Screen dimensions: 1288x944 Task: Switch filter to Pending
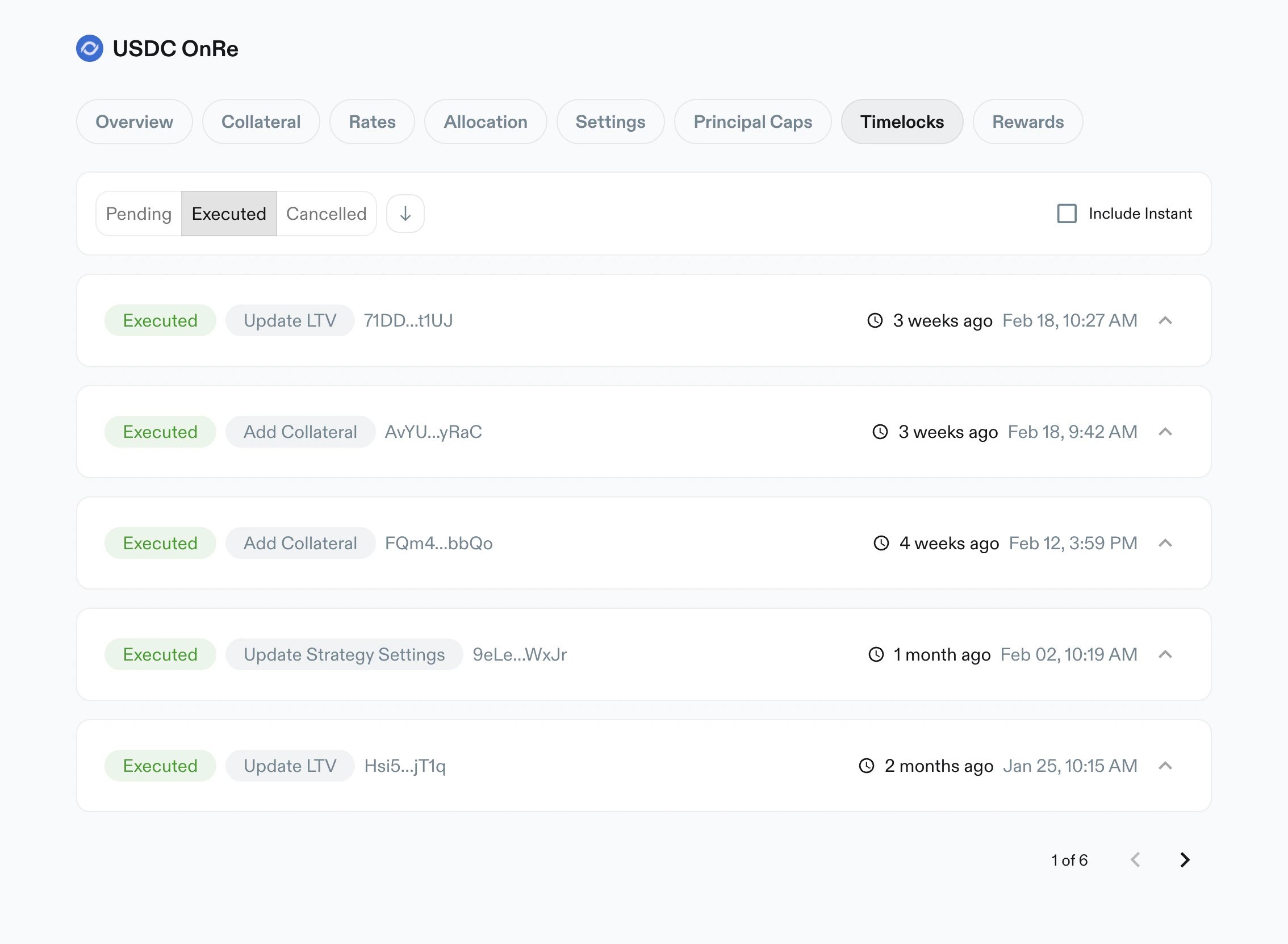[x=139, y=214]
